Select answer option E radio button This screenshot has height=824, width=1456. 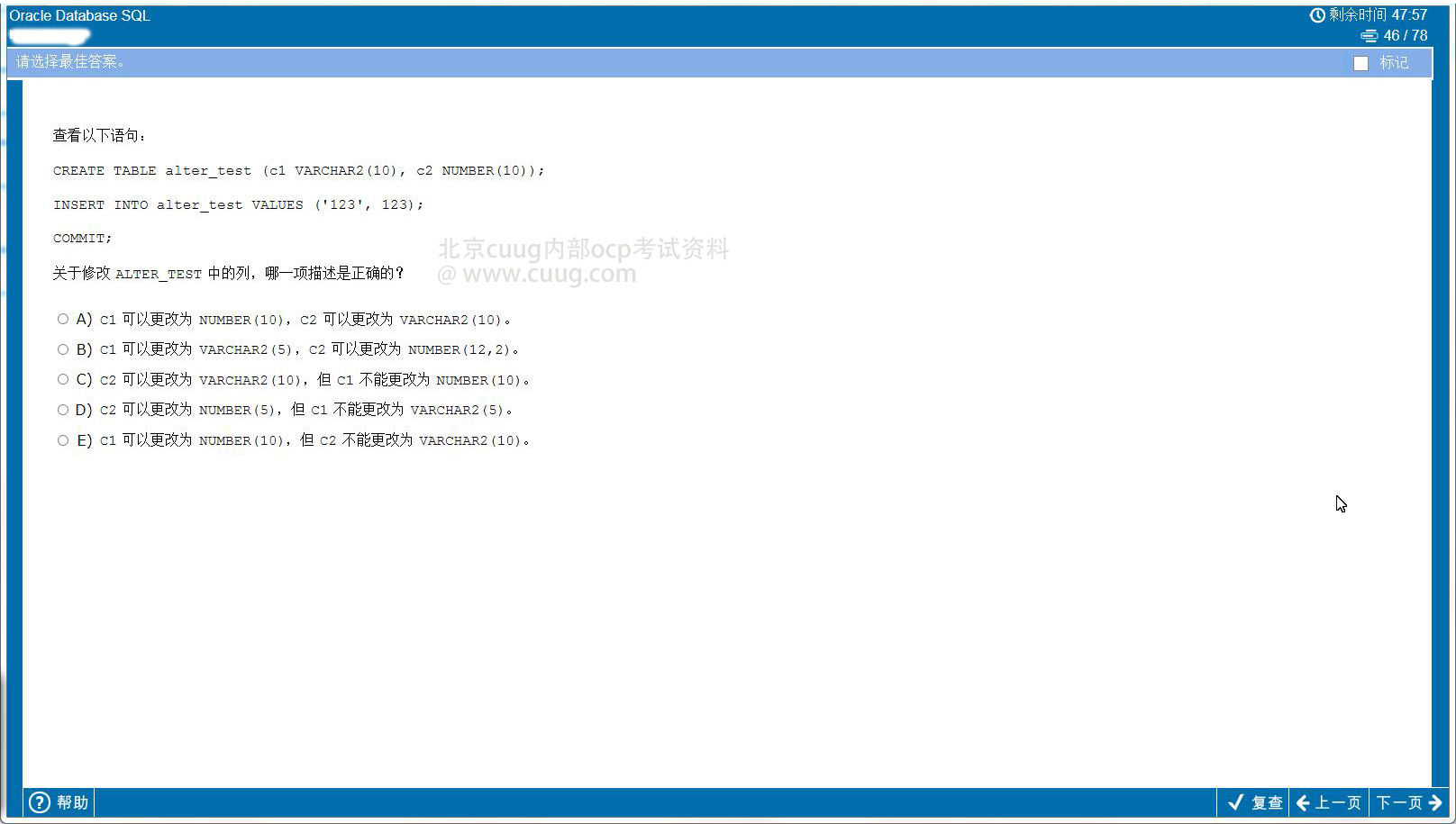point(63,440)
